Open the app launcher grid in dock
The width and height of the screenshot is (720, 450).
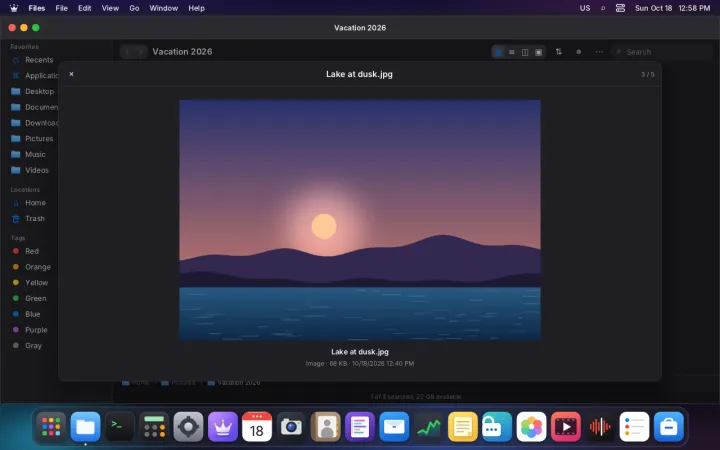click(x=51, y=427)
